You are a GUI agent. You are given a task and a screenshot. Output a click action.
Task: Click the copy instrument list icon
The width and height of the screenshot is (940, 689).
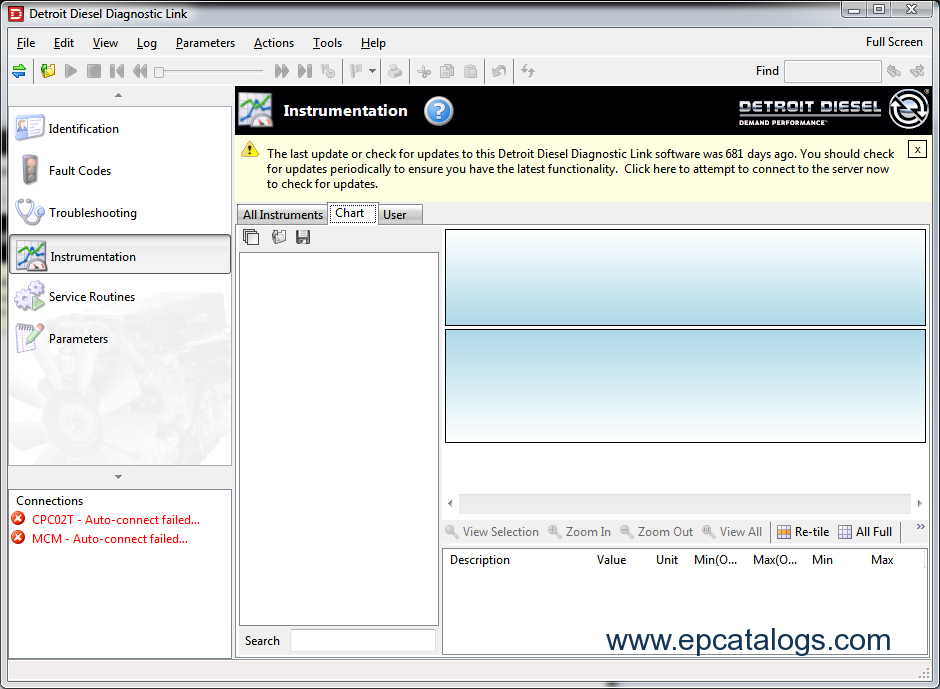(x=251, y=237)
